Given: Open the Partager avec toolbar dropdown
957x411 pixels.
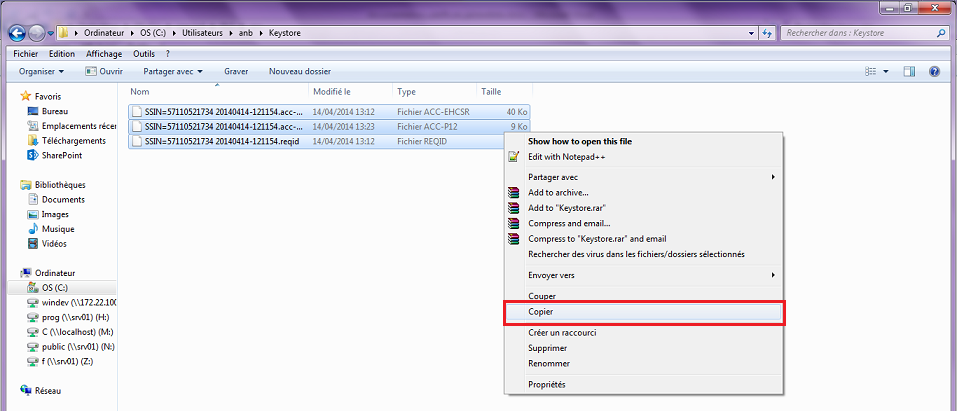Looking at the screenshot, I should coord(173,71).
